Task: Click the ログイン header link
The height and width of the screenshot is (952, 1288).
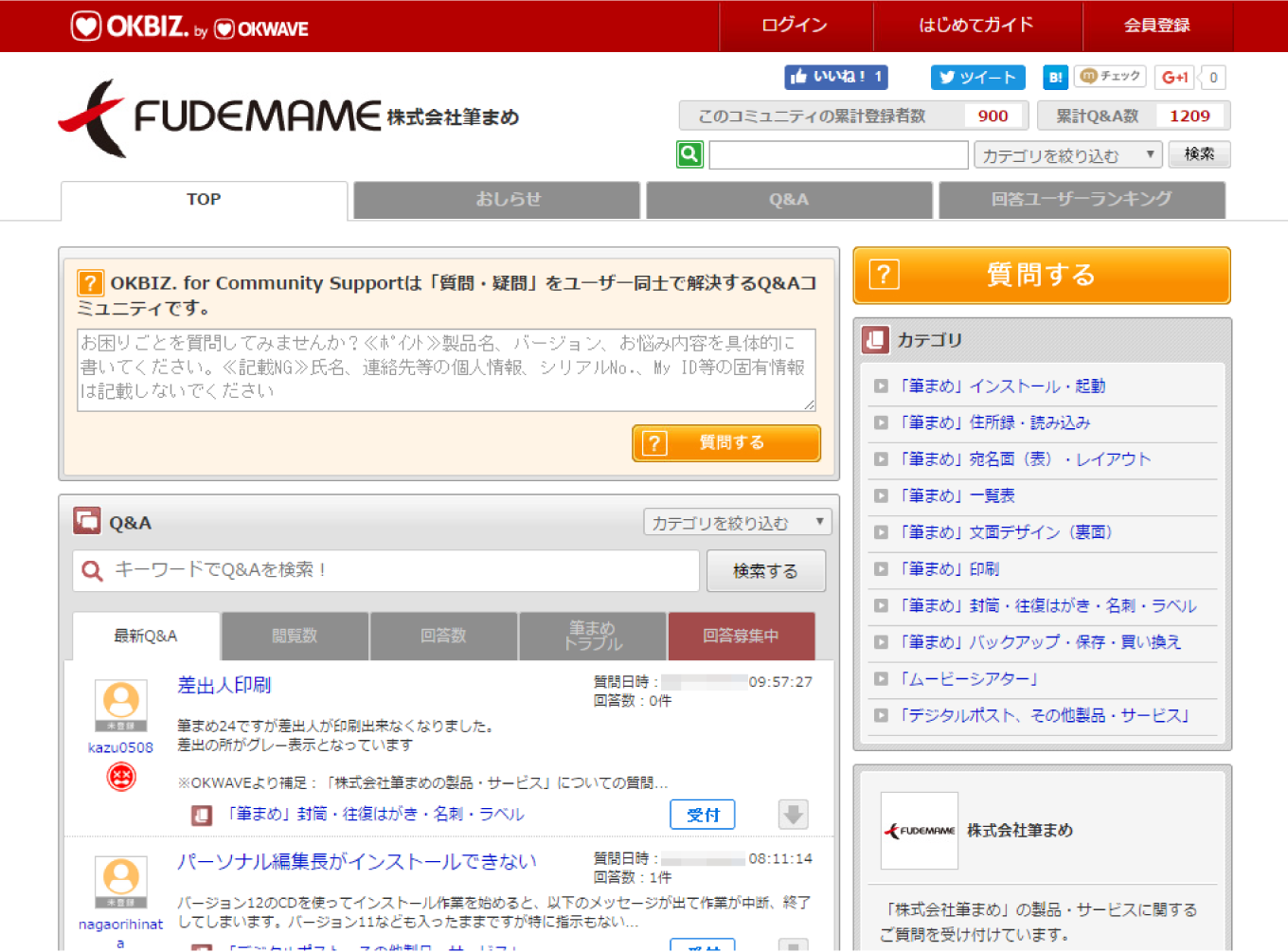Action: point(795,26)
